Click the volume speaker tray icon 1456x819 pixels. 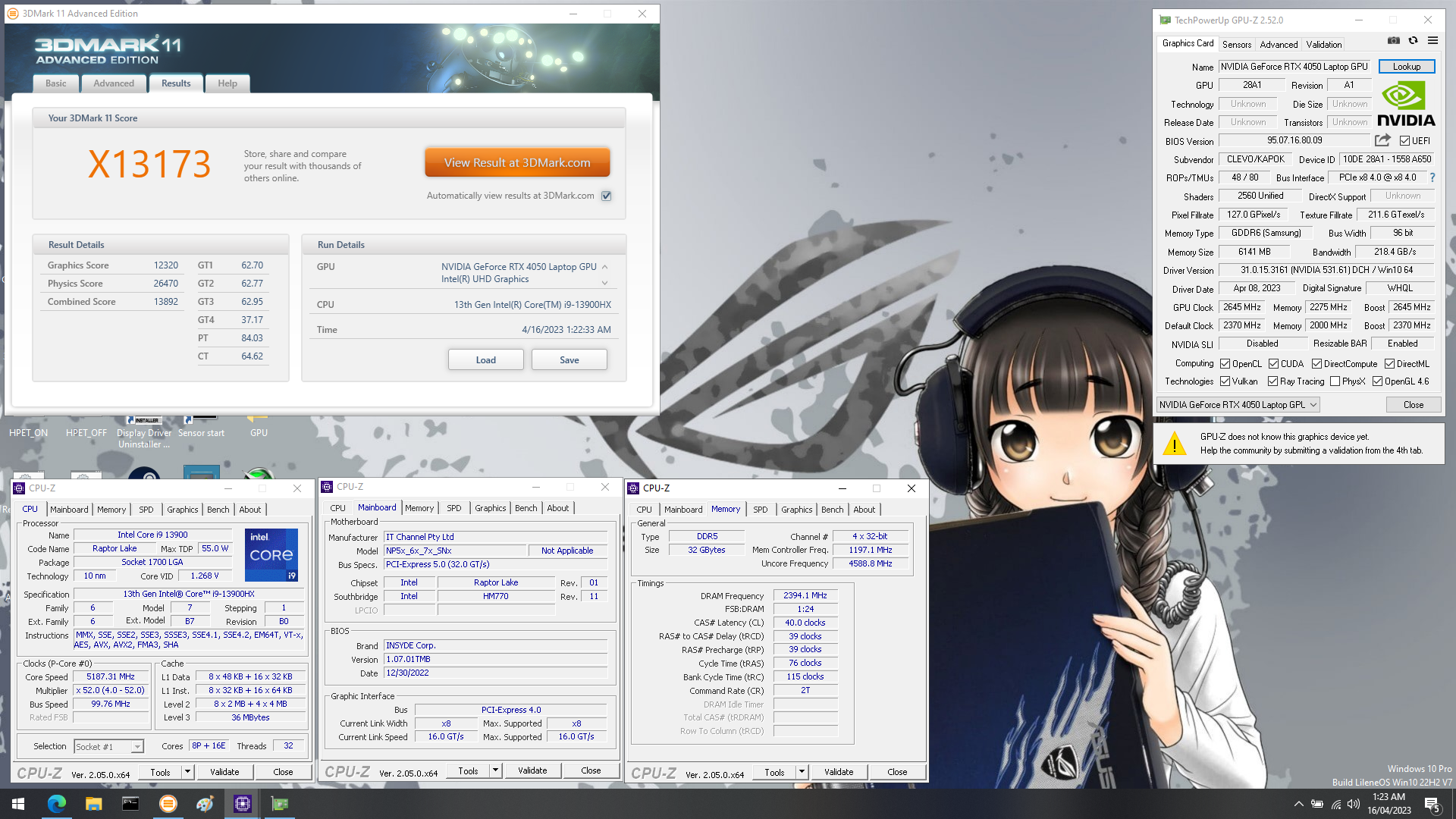[x=1354, y=804]
